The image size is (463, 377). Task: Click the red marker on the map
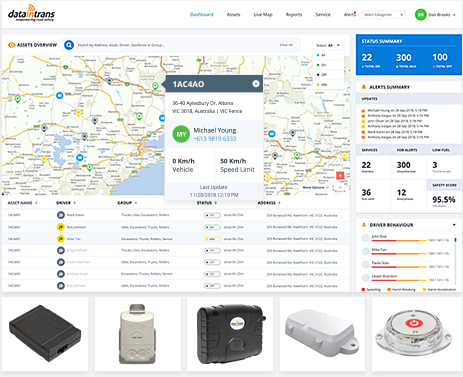[x=340, y=175]
